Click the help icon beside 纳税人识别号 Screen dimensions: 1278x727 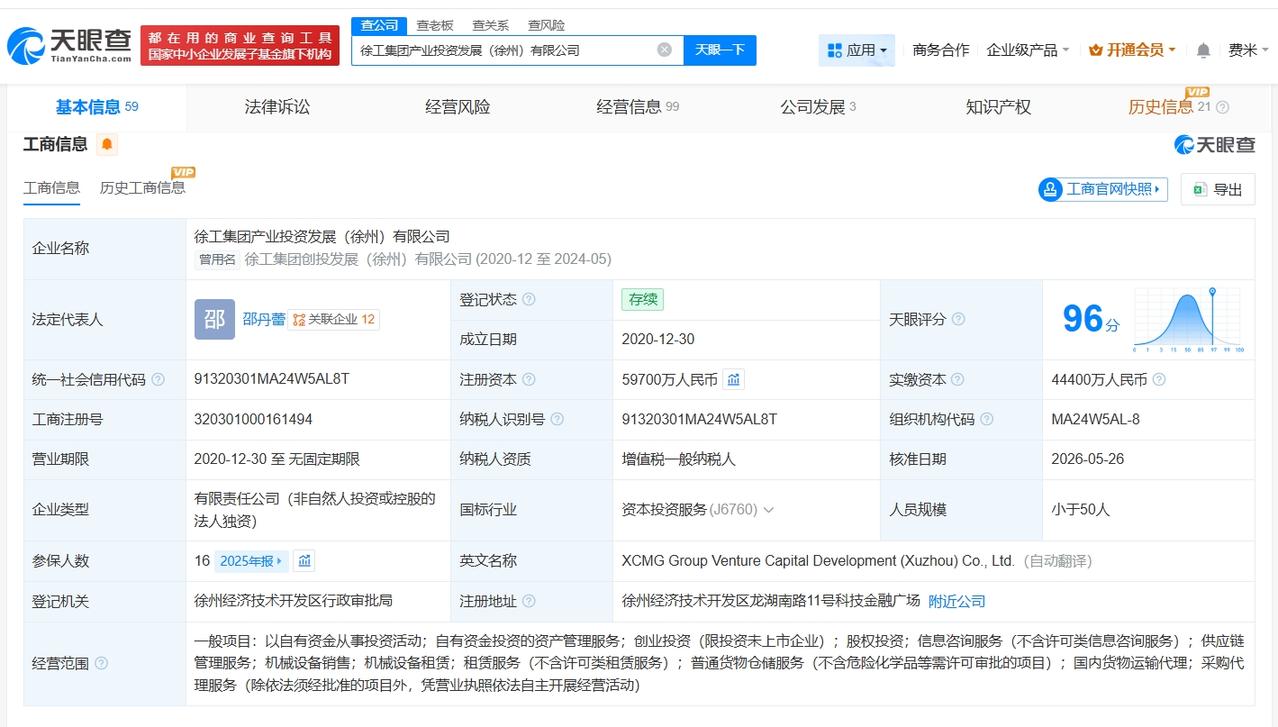click(x=557, y=419)
